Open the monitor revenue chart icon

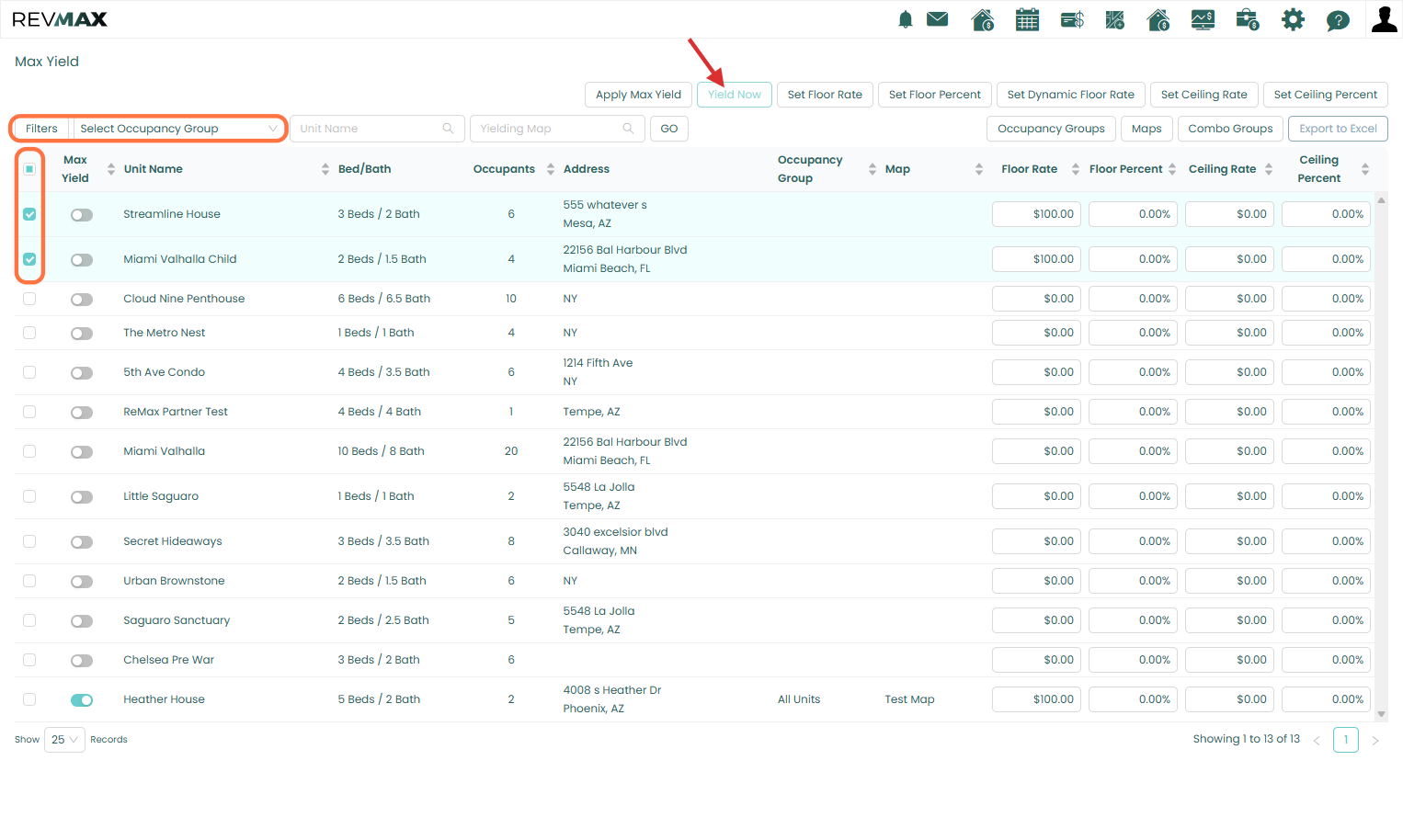(x=1203, y=19)
